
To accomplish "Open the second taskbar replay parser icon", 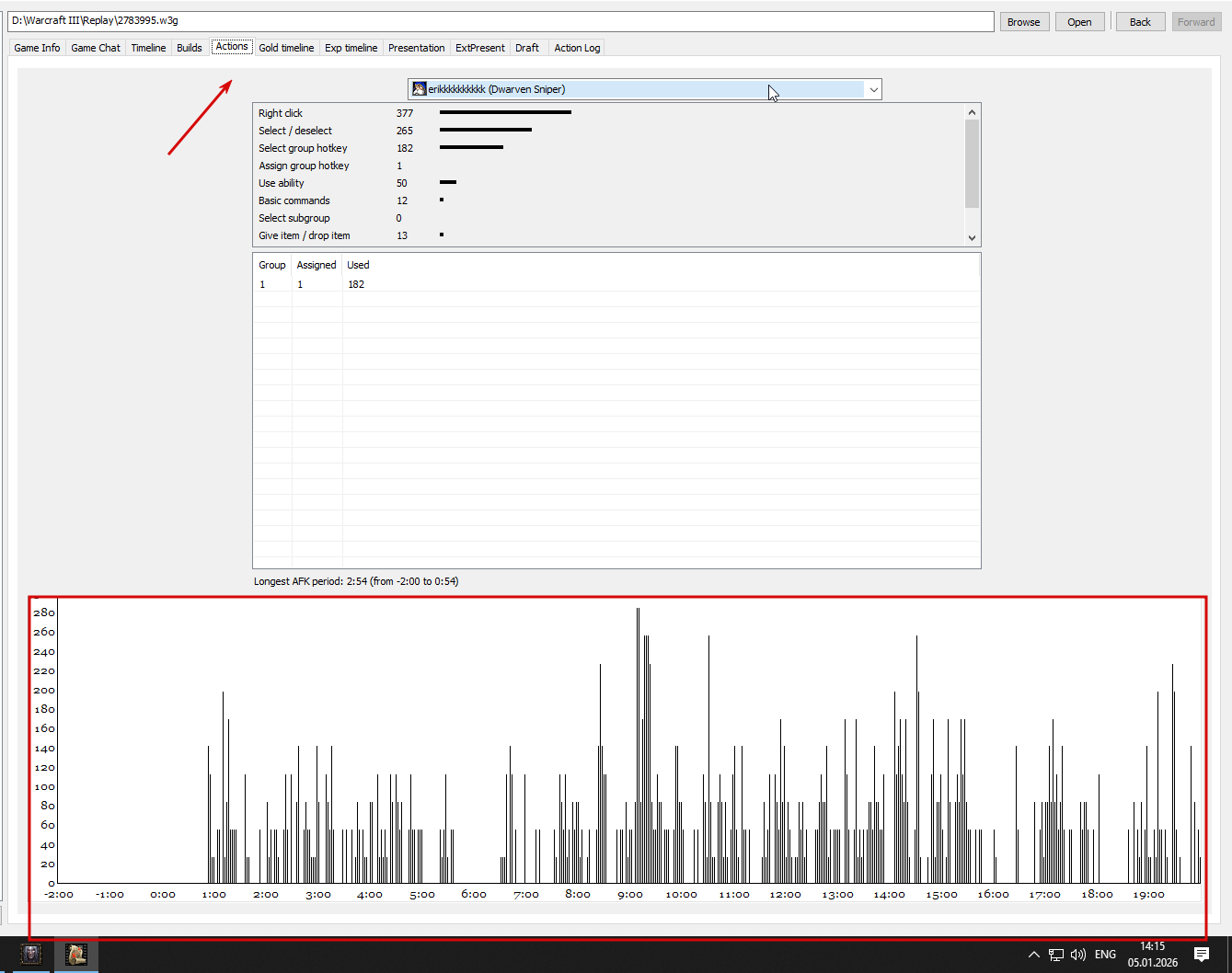I will [76, 955].
